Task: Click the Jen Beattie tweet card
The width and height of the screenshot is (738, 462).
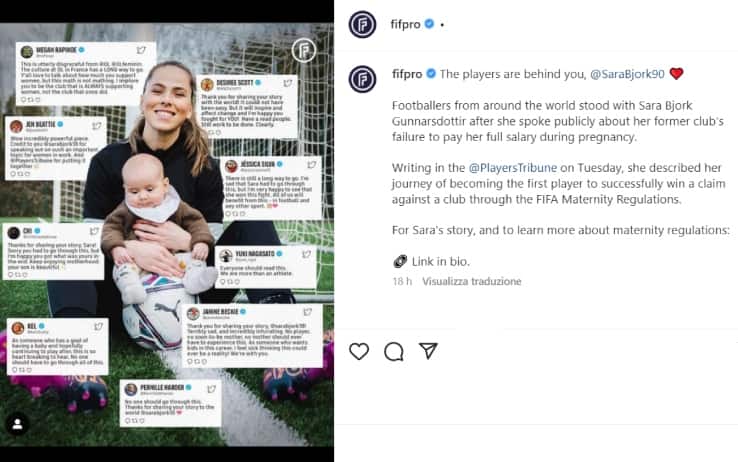Action: click(56, 149)
